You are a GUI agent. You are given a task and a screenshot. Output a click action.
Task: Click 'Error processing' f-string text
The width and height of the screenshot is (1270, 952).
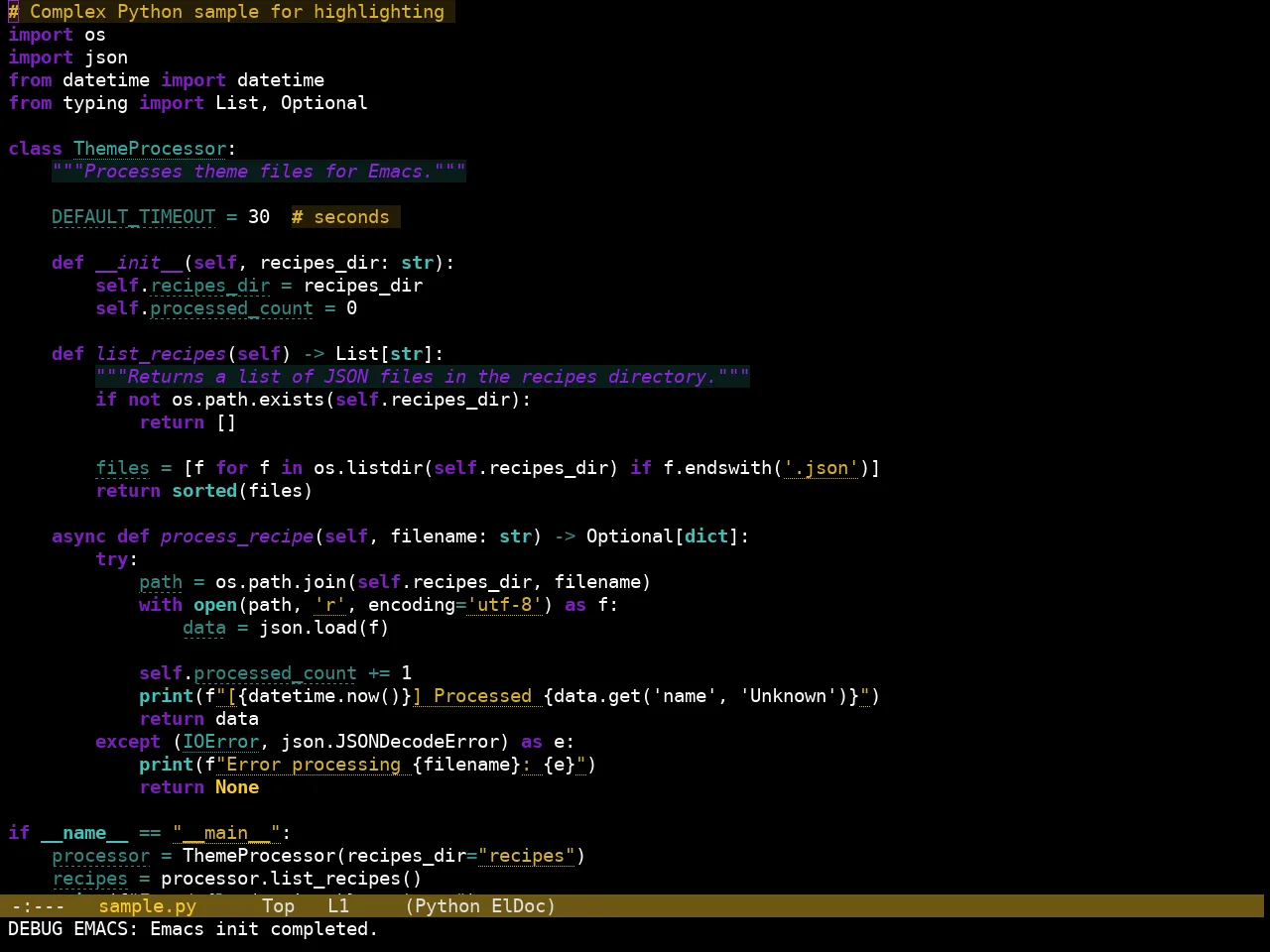click(x=314, y=765)
